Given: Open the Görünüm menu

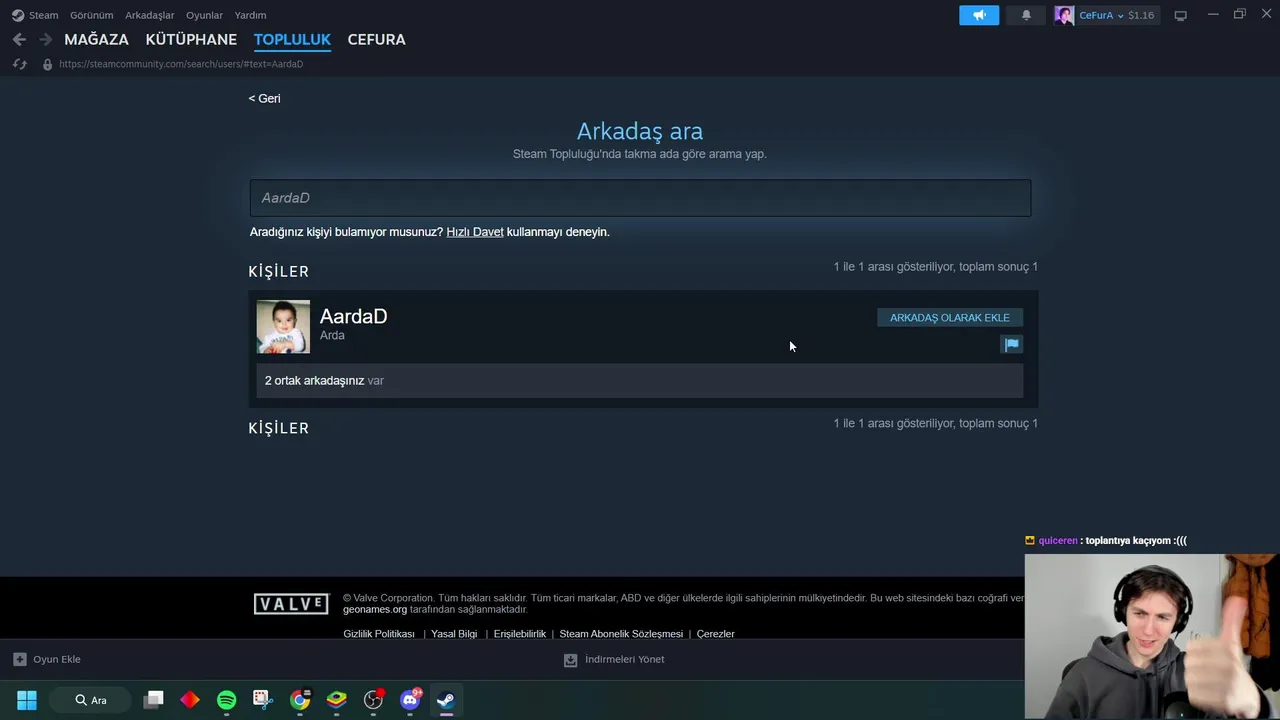Looking at the screenshot, I should 91,15.
